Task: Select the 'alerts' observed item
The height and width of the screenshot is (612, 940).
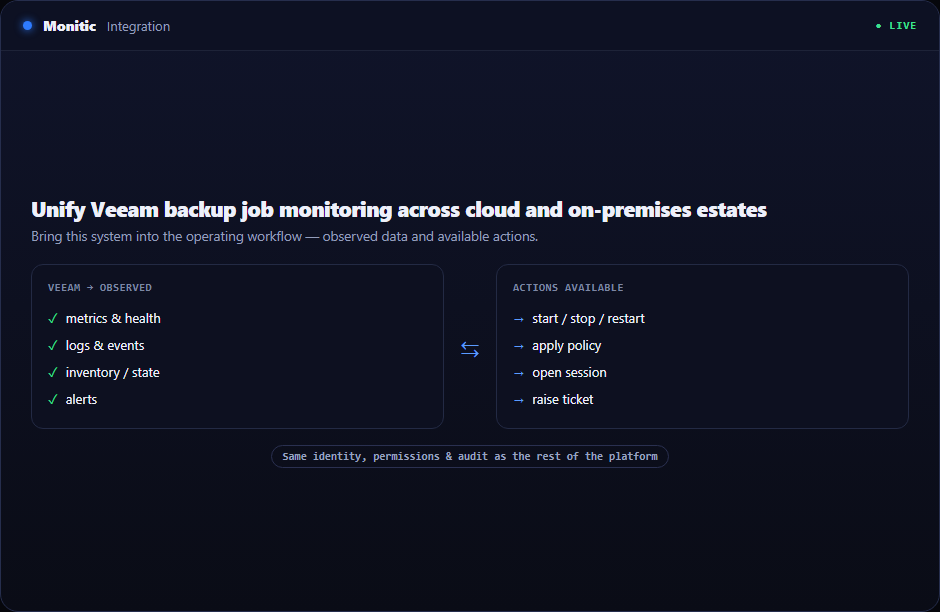Action: 81,399
